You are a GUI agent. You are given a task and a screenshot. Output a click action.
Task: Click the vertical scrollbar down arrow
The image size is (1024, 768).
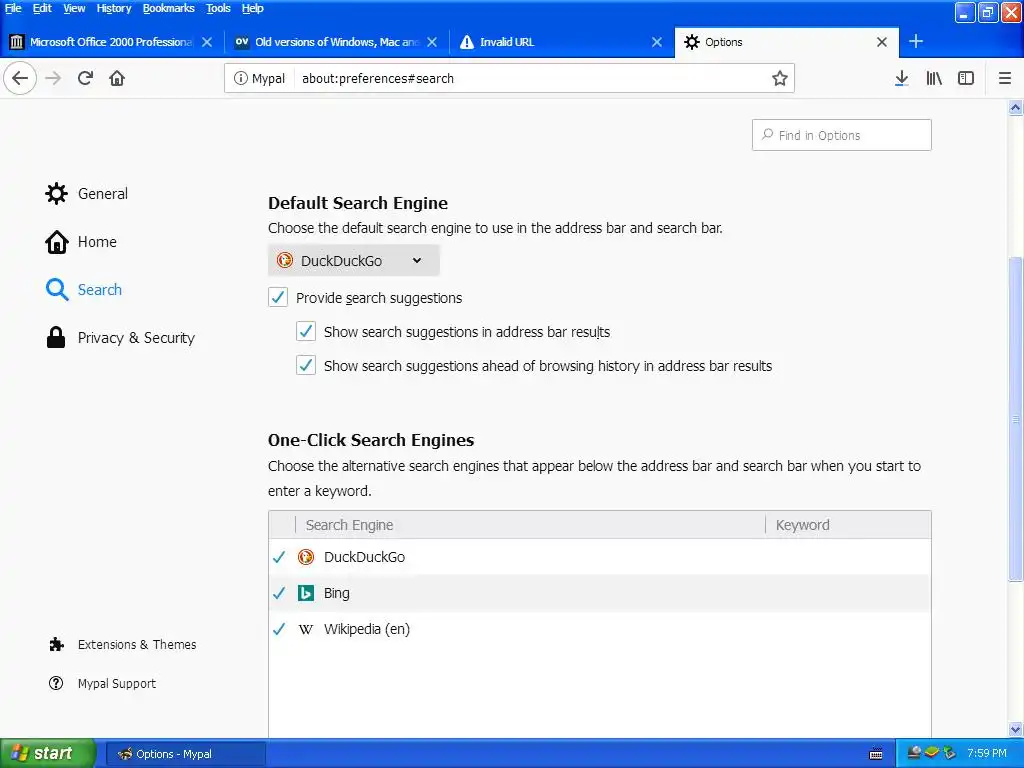pos(1016,729)
